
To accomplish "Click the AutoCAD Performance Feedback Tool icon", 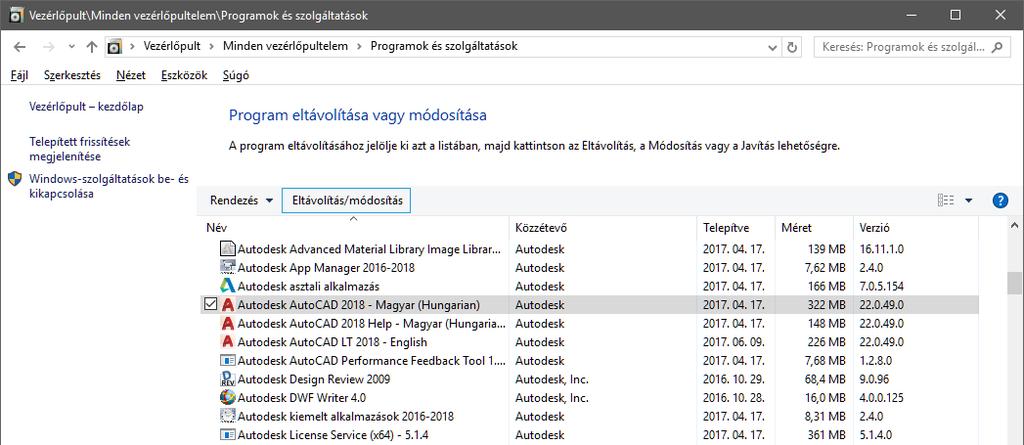I will (x=227, y=360).
